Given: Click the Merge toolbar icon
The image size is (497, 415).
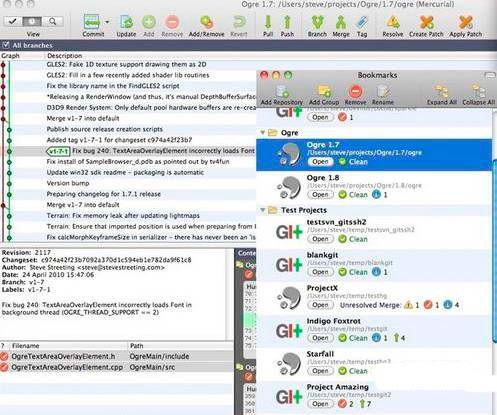Looking at the screenshot, I should coord(341,22).
